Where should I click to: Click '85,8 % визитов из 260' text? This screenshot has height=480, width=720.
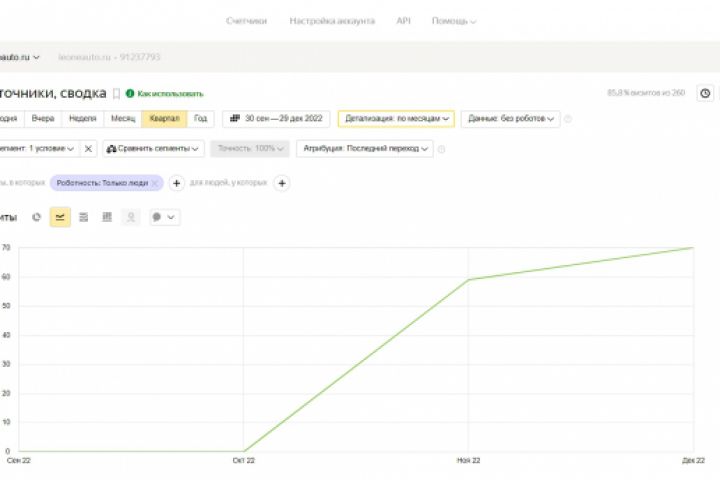[646, 93]
